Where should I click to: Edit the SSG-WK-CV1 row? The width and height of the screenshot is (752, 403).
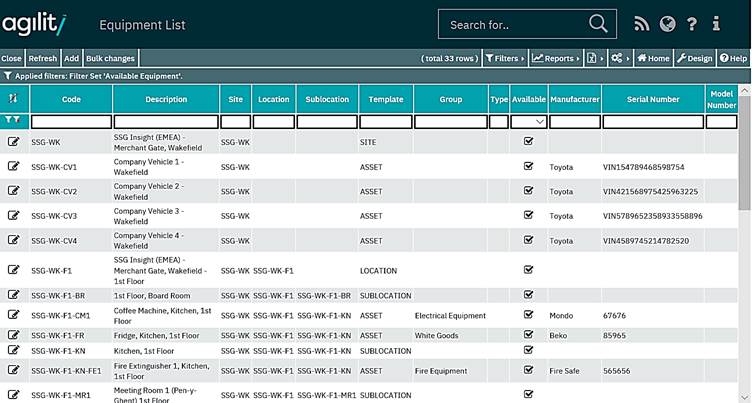click(14, 166)
